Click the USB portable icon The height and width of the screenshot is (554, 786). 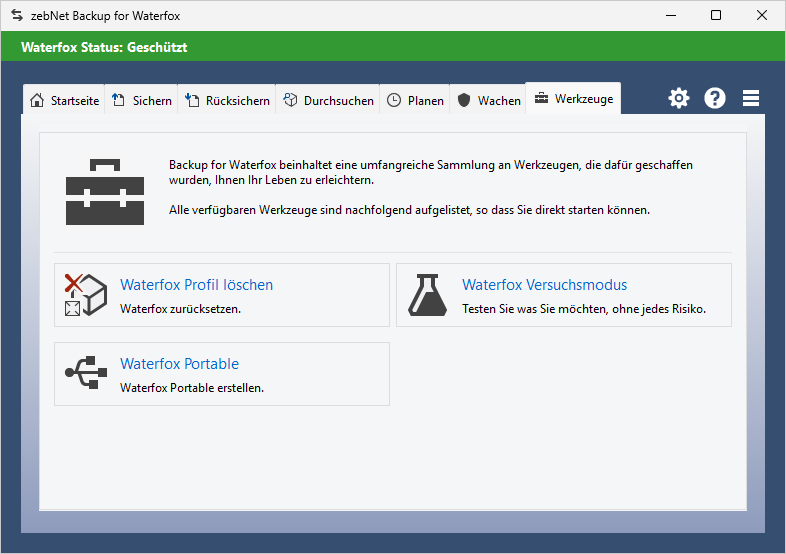pyautogui.click(x=85, y=373)
